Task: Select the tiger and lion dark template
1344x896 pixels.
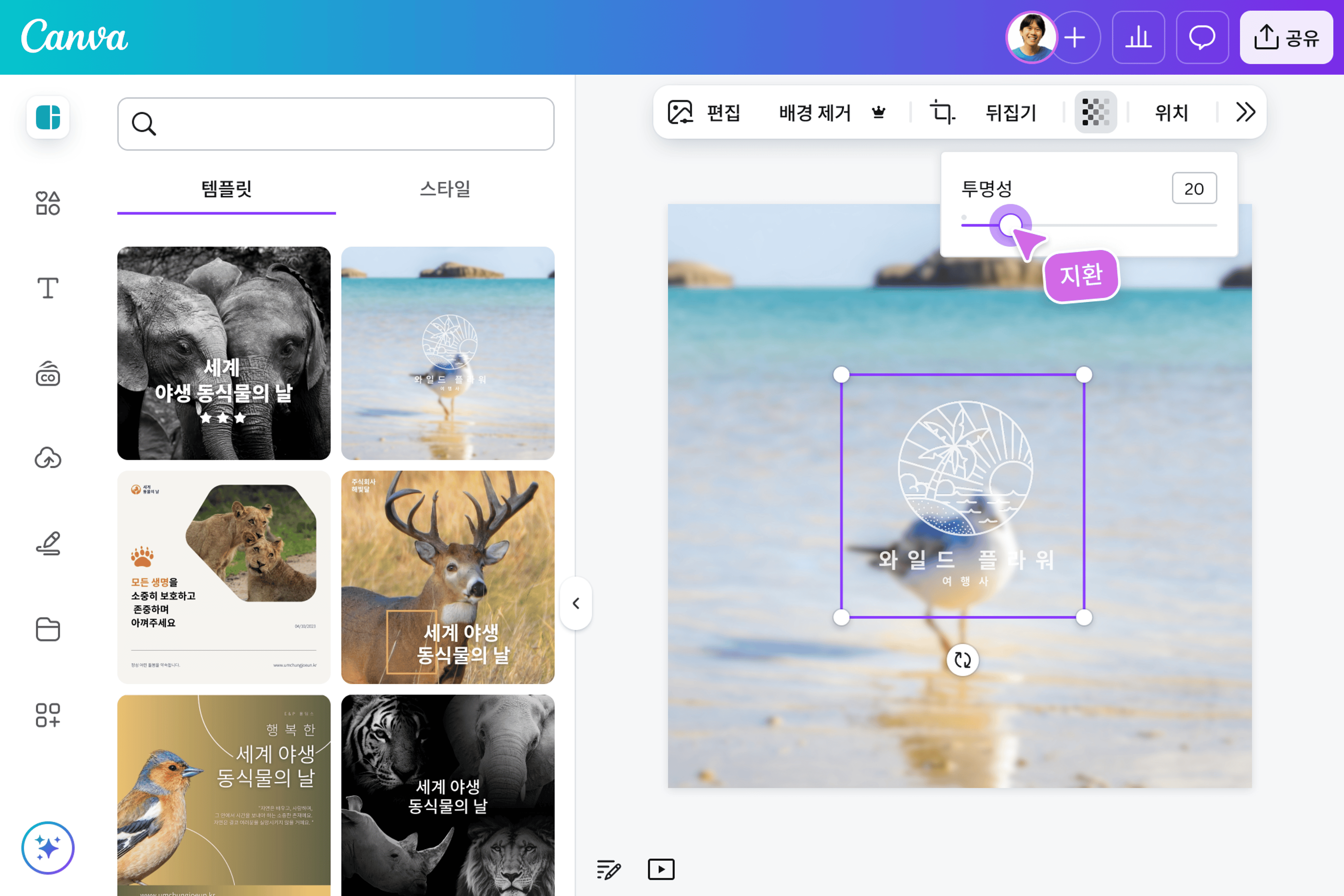Action: click(x=448, y=796)
